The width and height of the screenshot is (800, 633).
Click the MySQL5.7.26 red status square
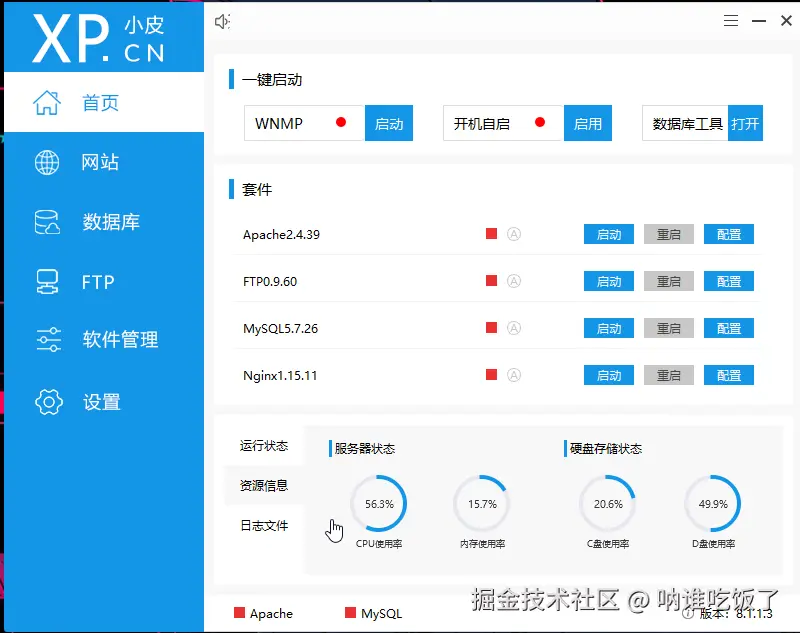click(491, 327)
